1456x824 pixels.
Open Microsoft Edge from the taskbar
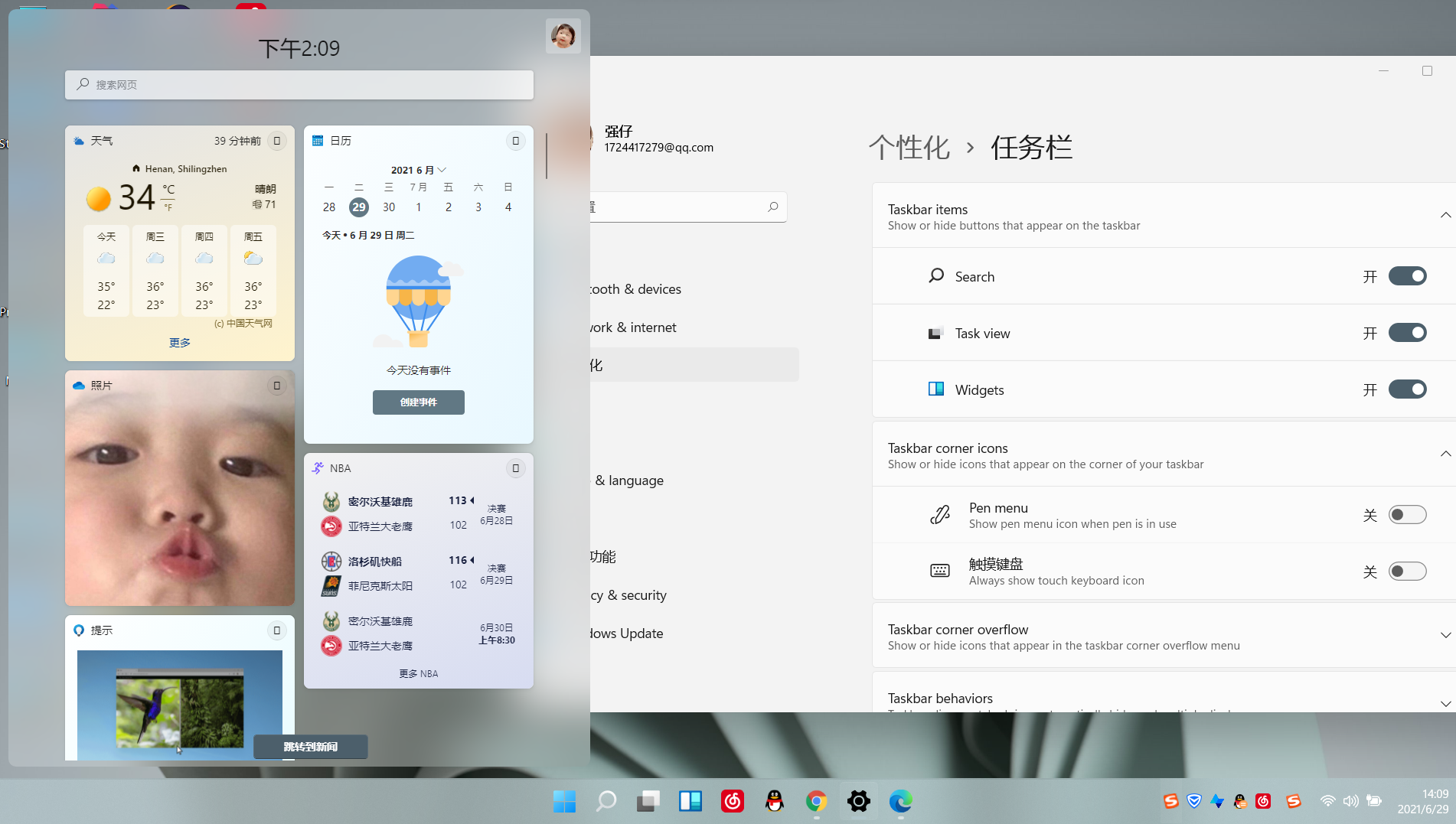(900, 801)
